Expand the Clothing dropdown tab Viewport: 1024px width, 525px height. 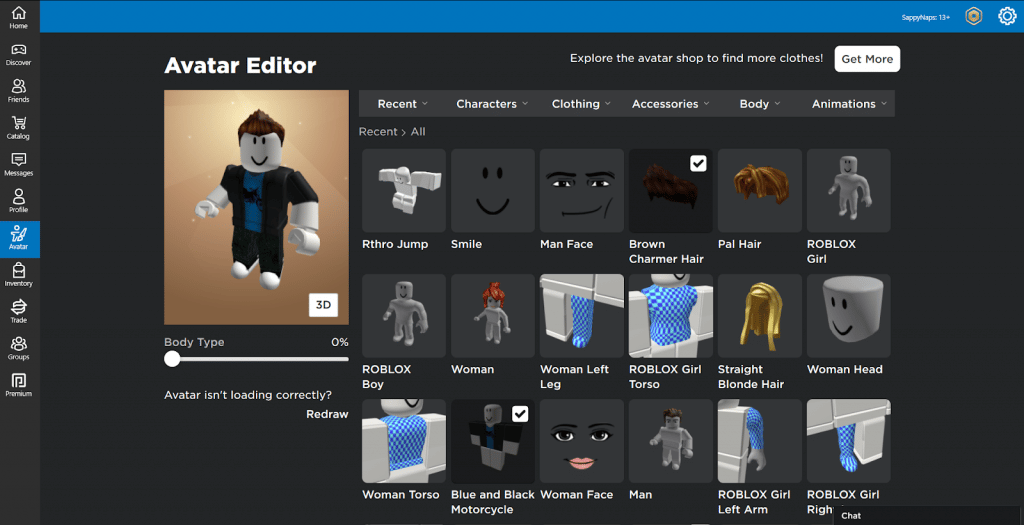pyautogui.click(x=581, y=104)
